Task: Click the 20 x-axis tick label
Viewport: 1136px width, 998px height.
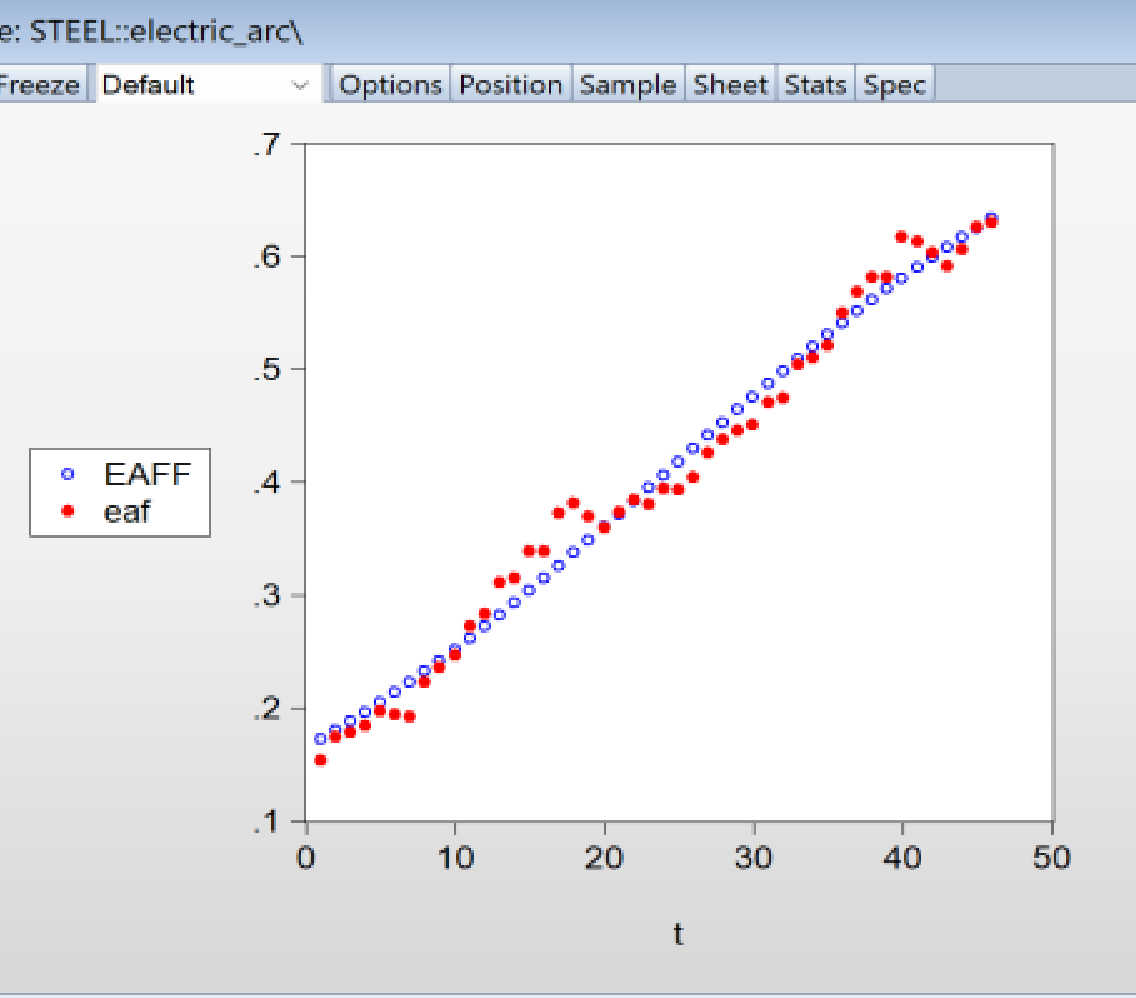Action: pyautogui.click(x=604, y=858)
